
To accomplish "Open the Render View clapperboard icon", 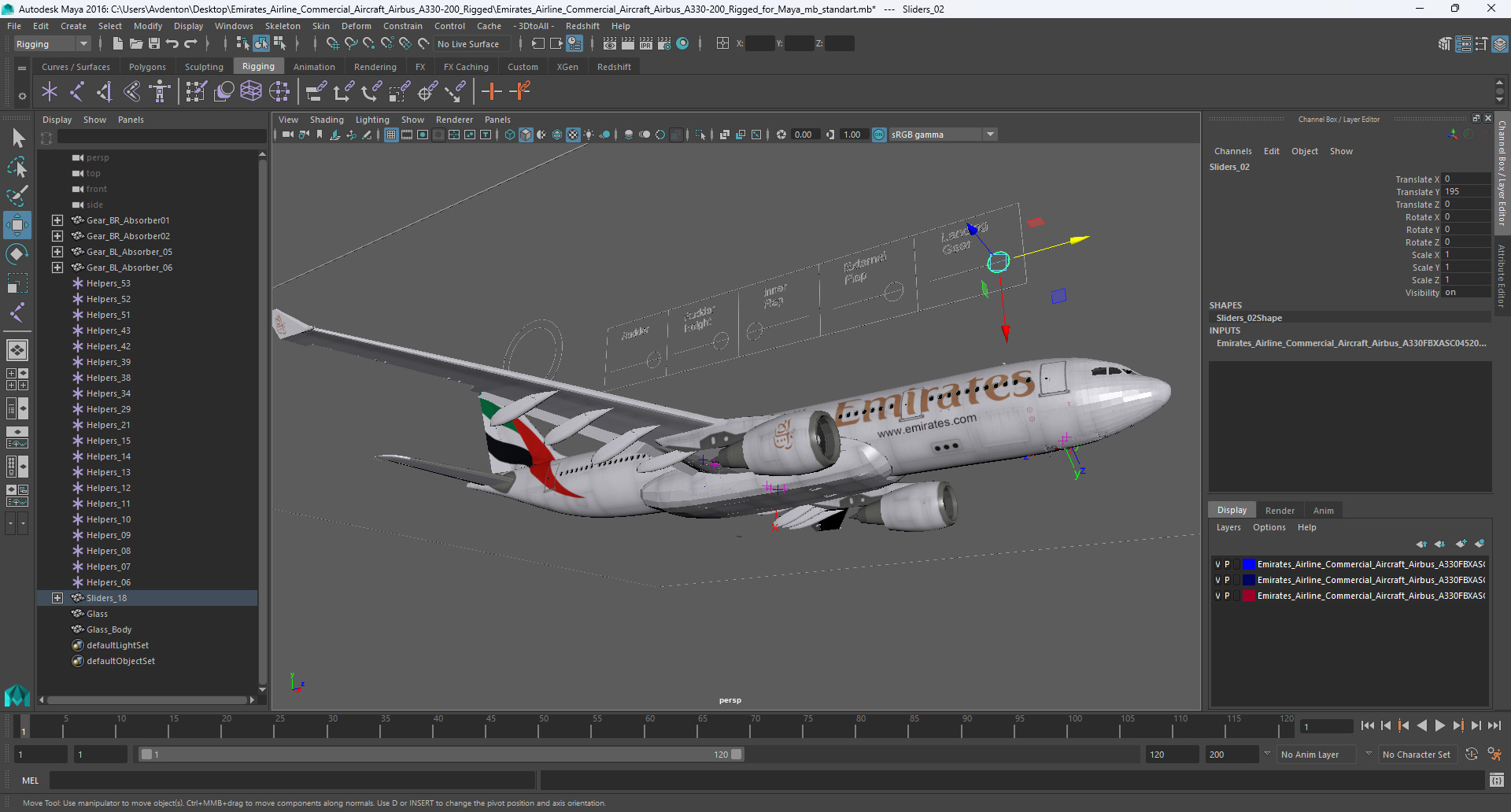I will click(x=610, y=44).
